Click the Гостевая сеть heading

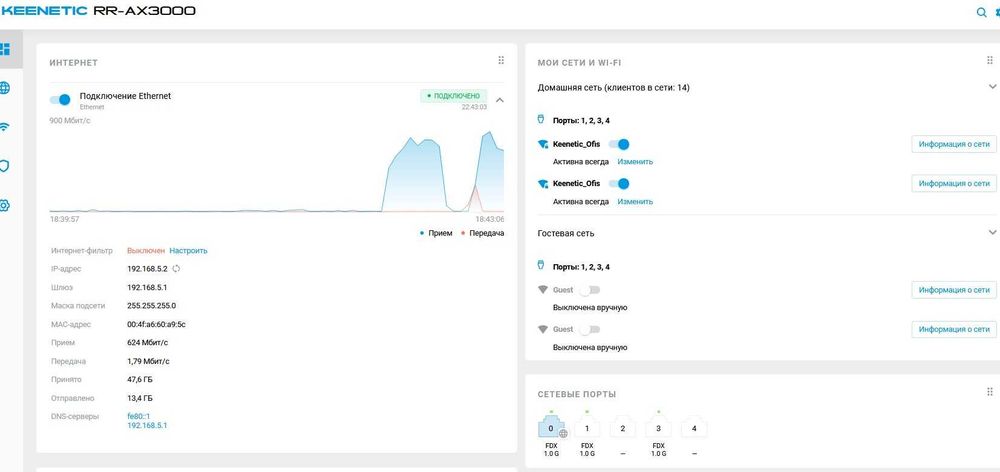point(566,233)
